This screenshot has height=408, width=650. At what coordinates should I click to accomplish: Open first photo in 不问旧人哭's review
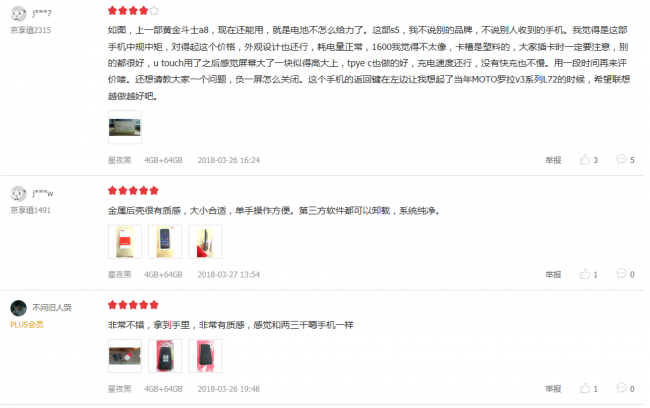click(x=125, y=356)
